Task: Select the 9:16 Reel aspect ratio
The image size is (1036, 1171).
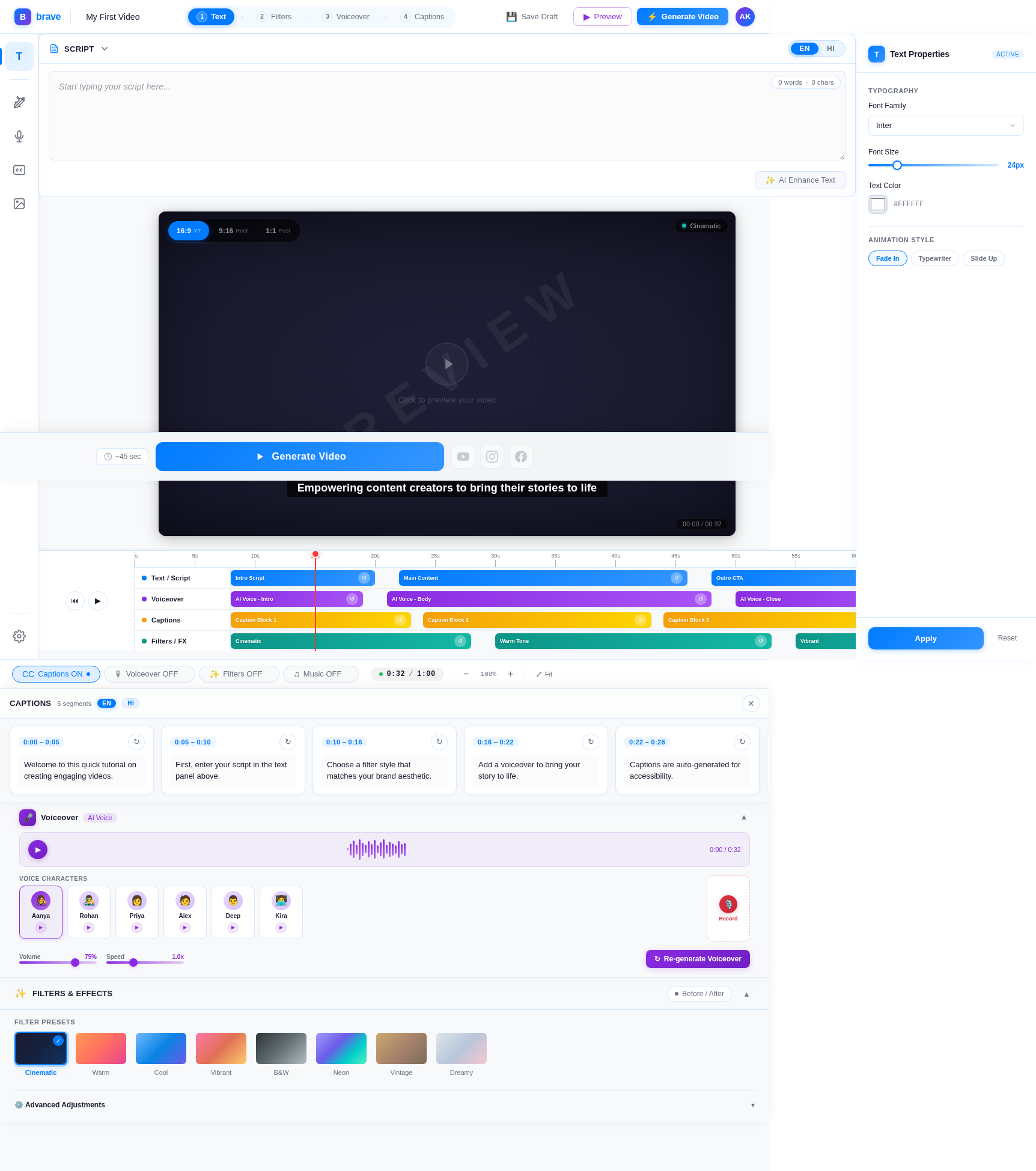Action: tap(232, 230)
